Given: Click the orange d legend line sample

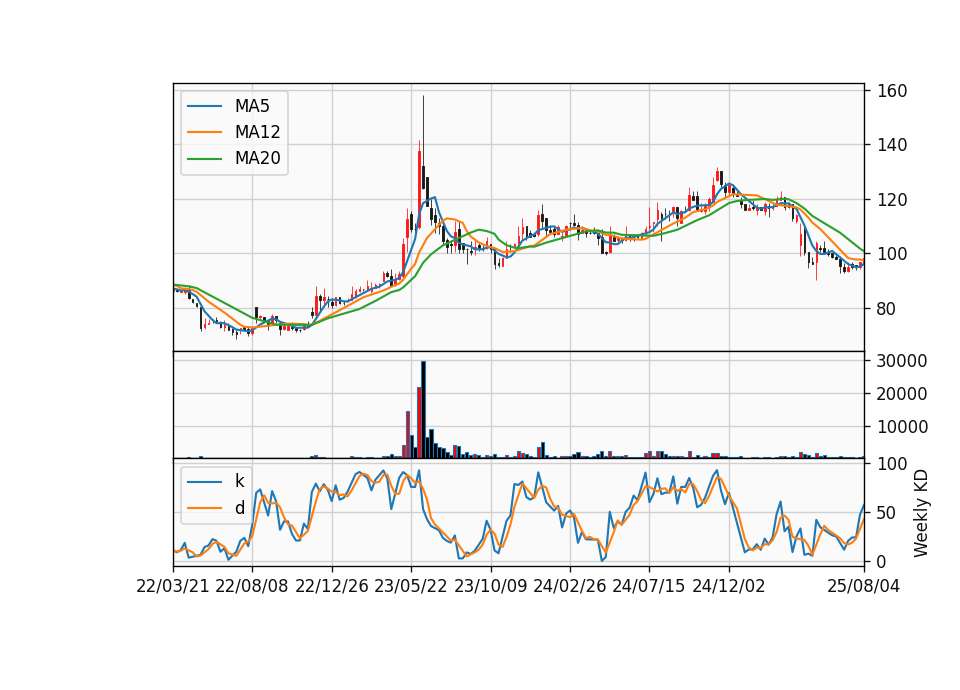Looking at the screenshot, I should [x=204, y=508].
